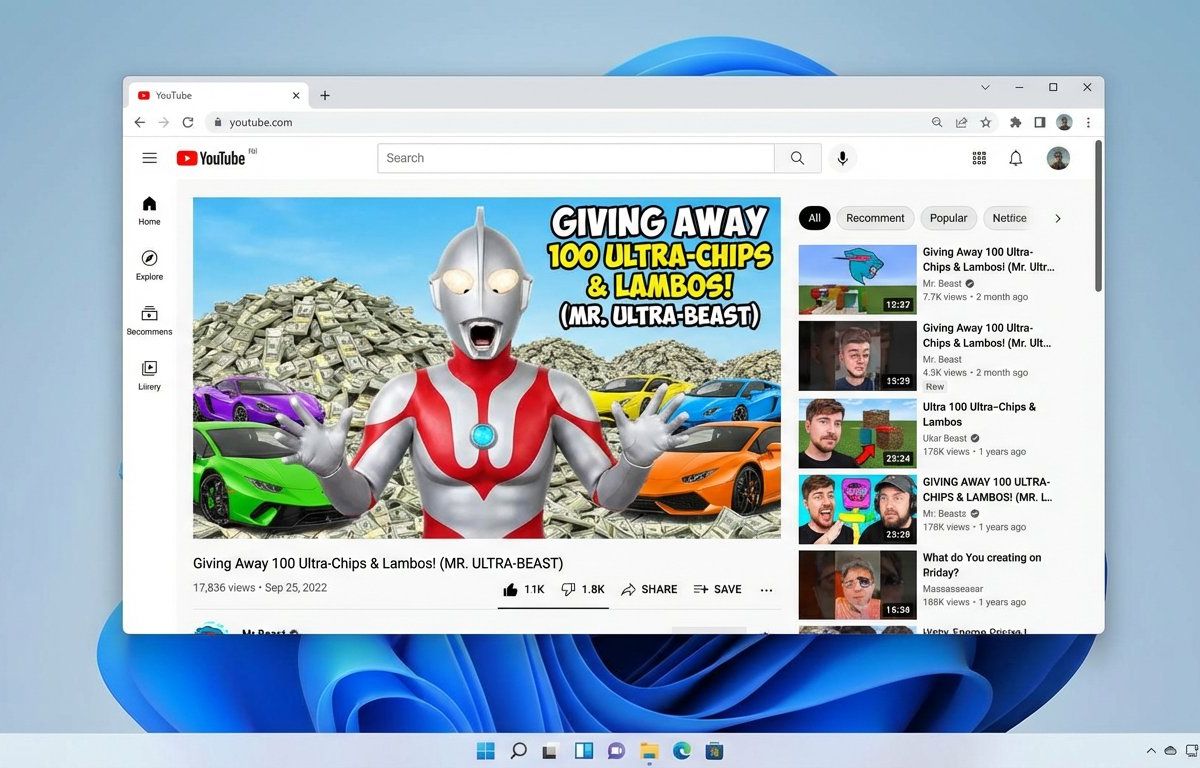Go forward in the browser
The image size is (1200, 768).
pyautogui.click(x=164, y=122)
